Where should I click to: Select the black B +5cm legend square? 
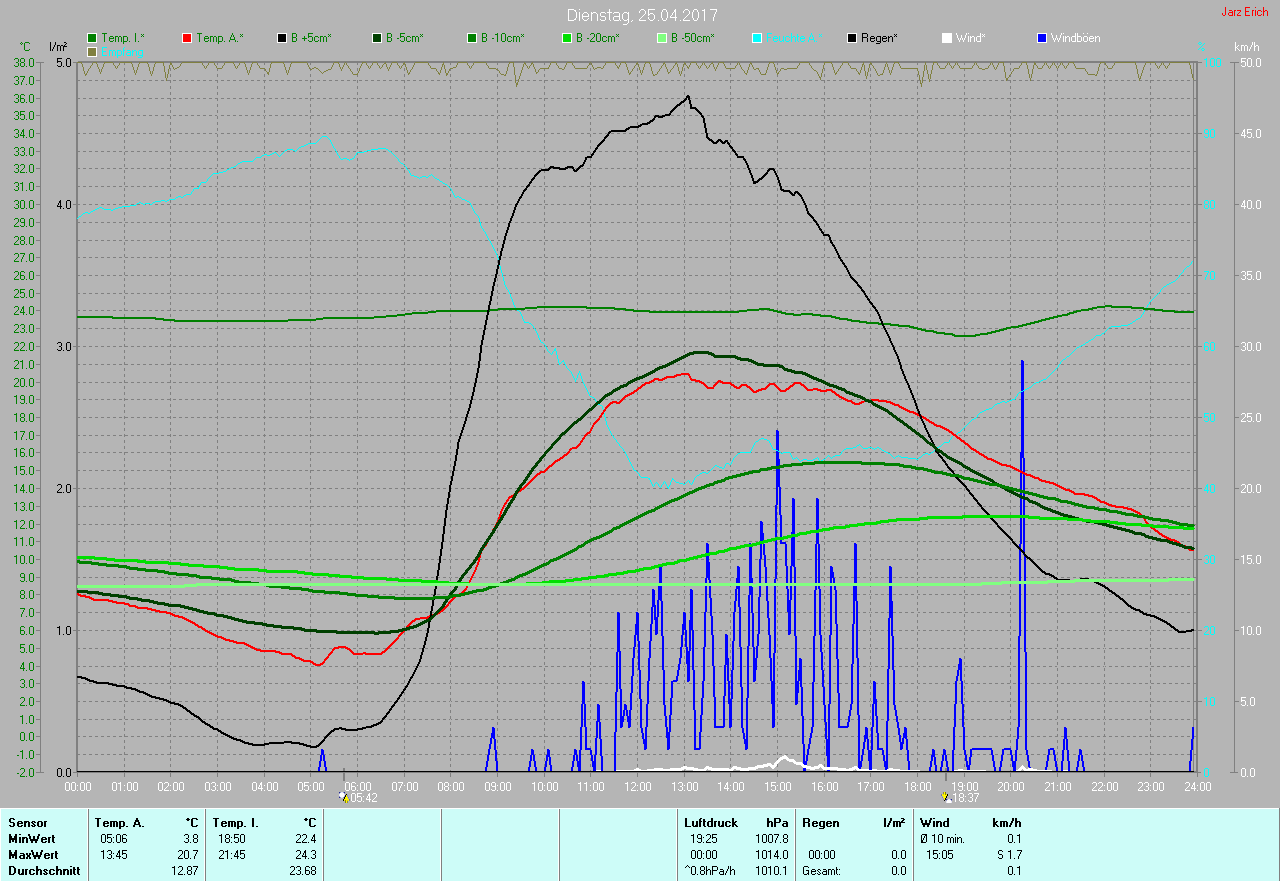tap(283, 38)
